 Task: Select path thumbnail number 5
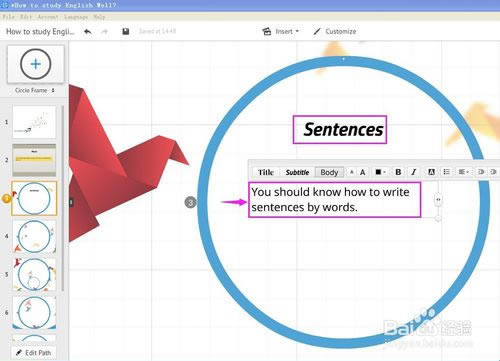coord(34,274)
